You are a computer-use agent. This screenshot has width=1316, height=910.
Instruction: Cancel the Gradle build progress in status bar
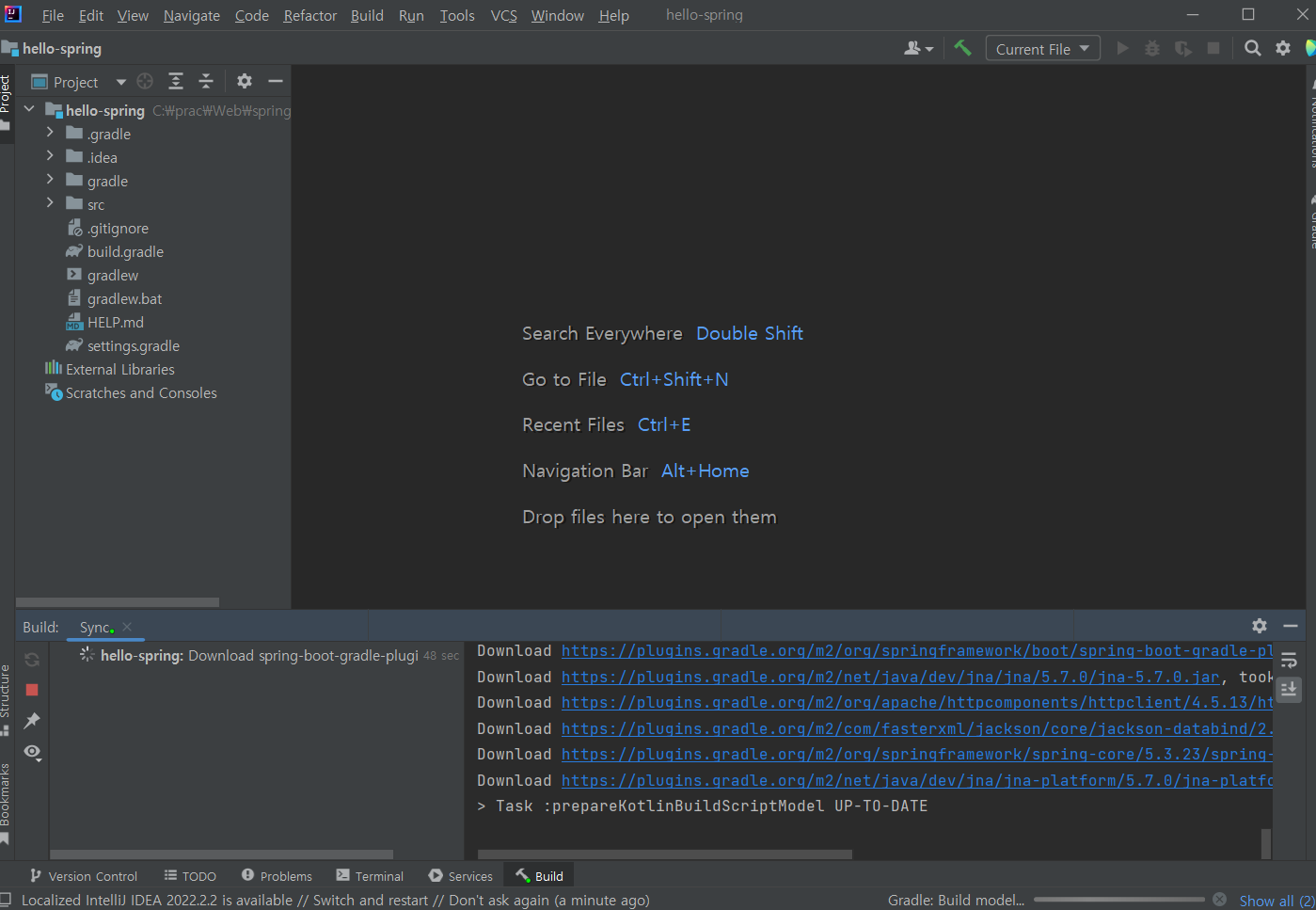[1219, 899]
